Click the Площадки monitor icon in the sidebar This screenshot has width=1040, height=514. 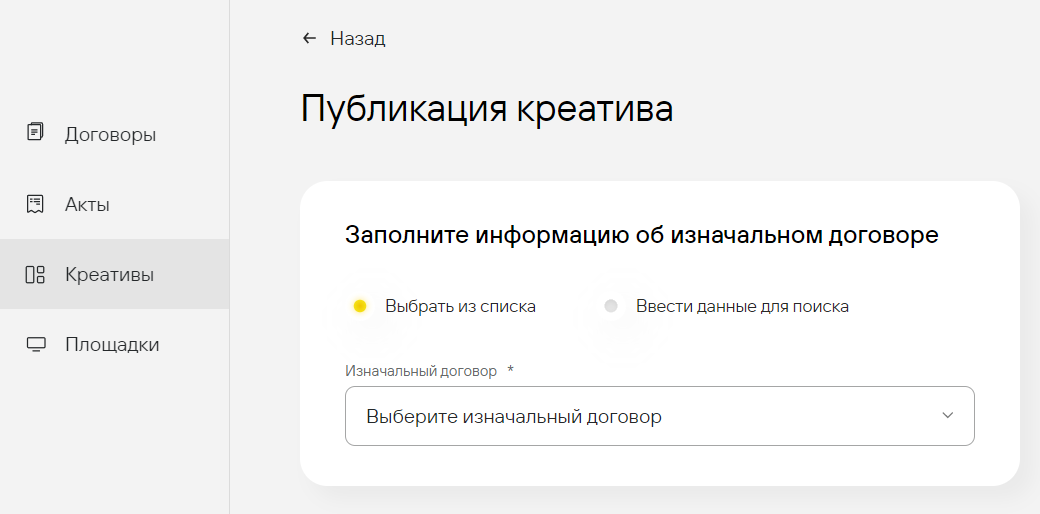click(x=36, y=345)
